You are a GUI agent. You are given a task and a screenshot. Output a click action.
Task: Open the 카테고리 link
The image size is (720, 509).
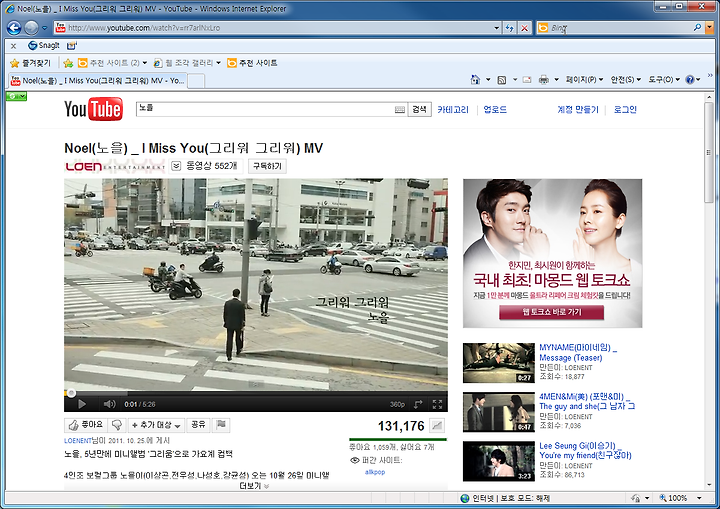(x=453, y=109)
